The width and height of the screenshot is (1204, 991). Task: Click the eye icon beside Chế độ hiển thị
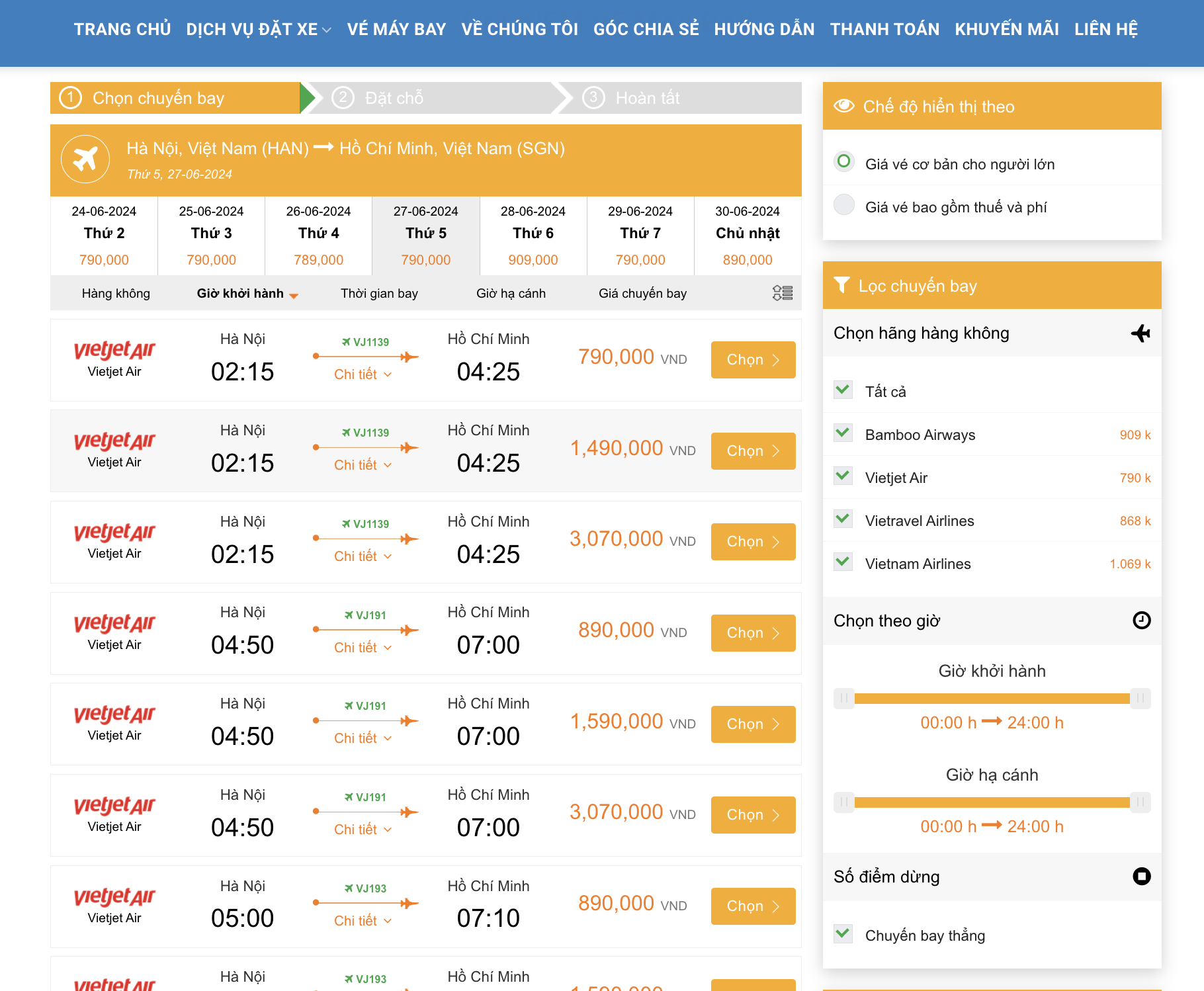click(843, 106)
